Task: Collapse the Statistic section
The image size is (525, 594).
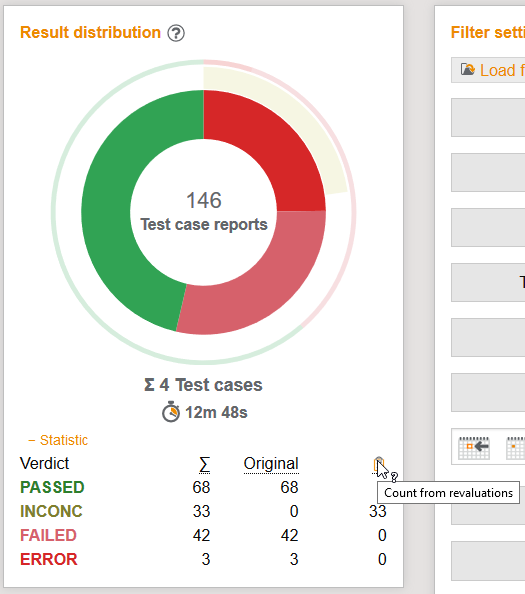Action: click(58, 440)
